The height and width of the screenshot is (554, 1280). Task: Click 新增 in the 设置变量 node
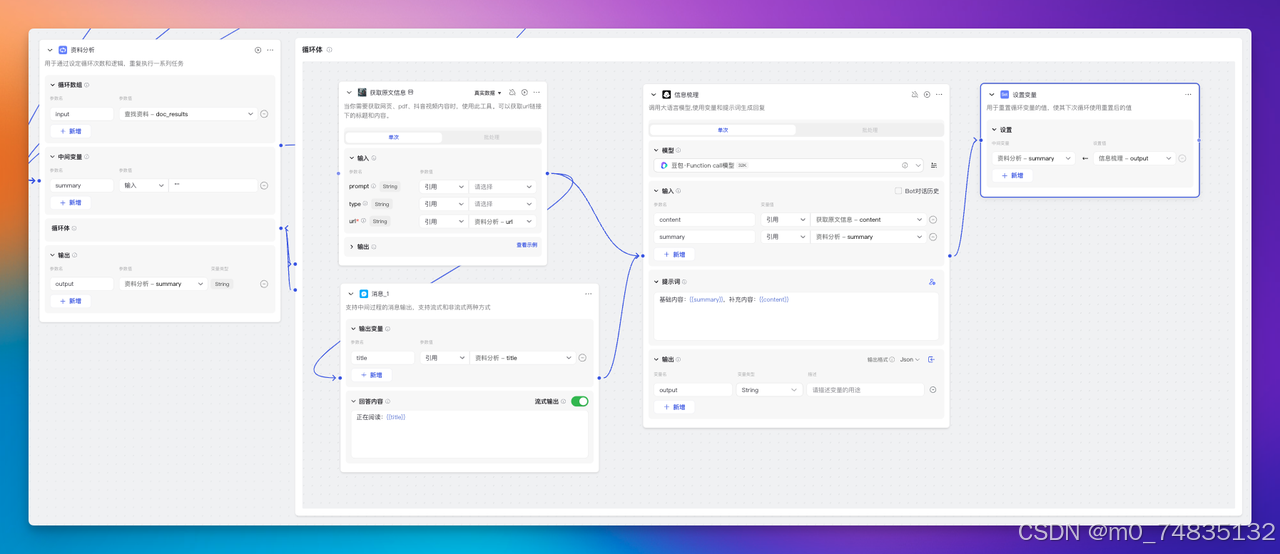pos(1012,175)
